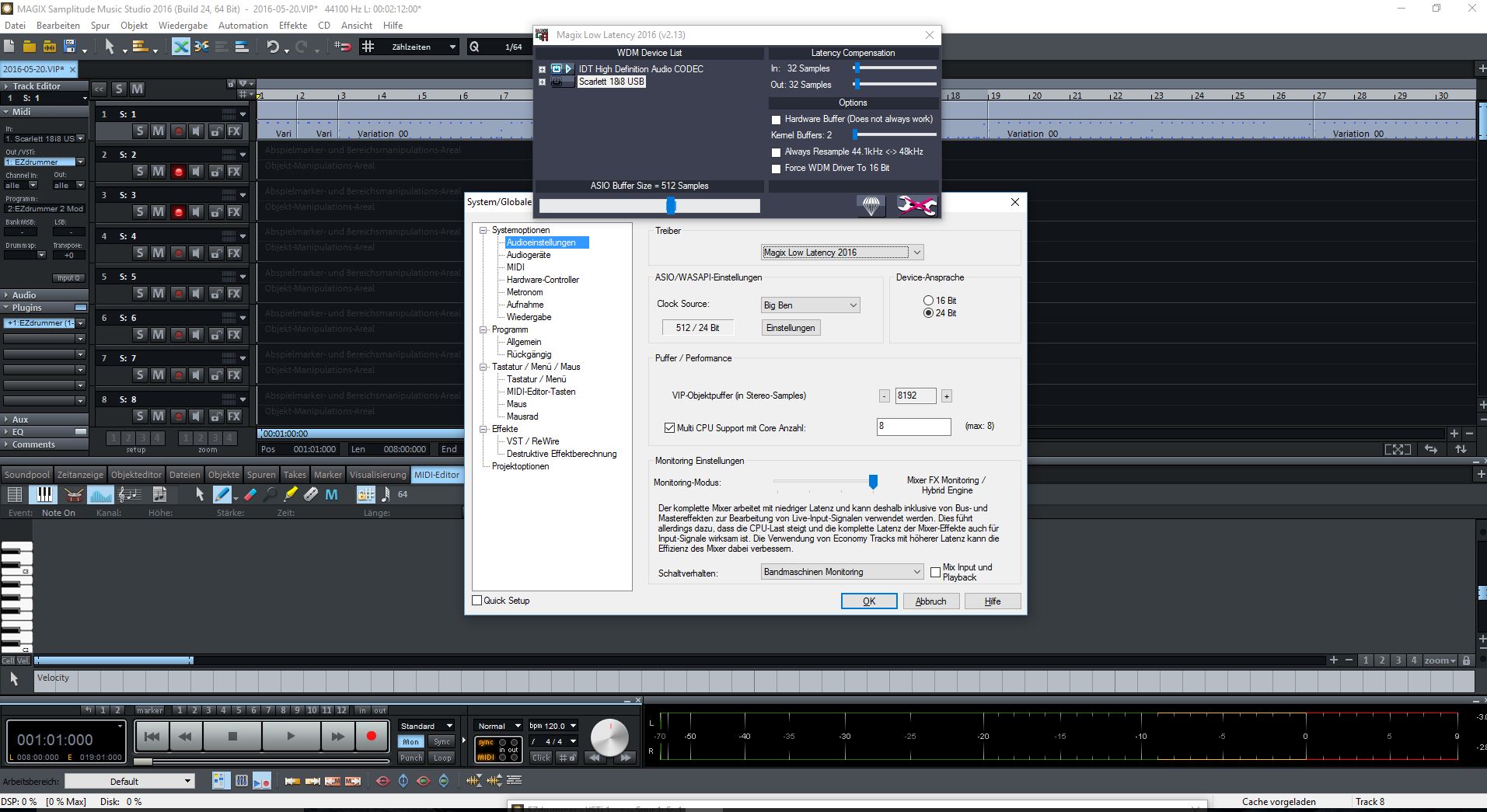This screenshot has height=812, width=1487.
Task: Toggle record arm on track S: 2
Action: 178,172
